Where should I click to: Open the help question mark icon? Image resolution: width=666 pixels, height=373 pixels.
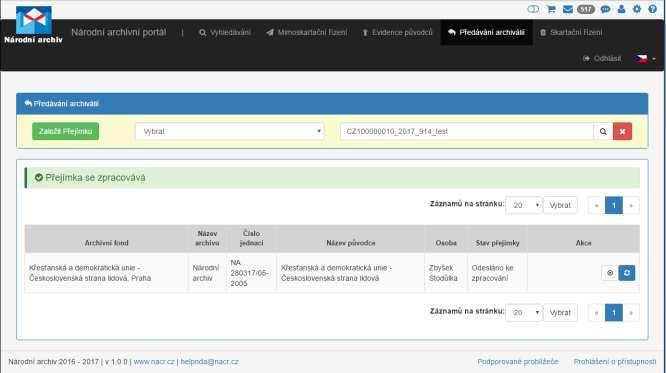pyautogui.click(x=652, y=9)
